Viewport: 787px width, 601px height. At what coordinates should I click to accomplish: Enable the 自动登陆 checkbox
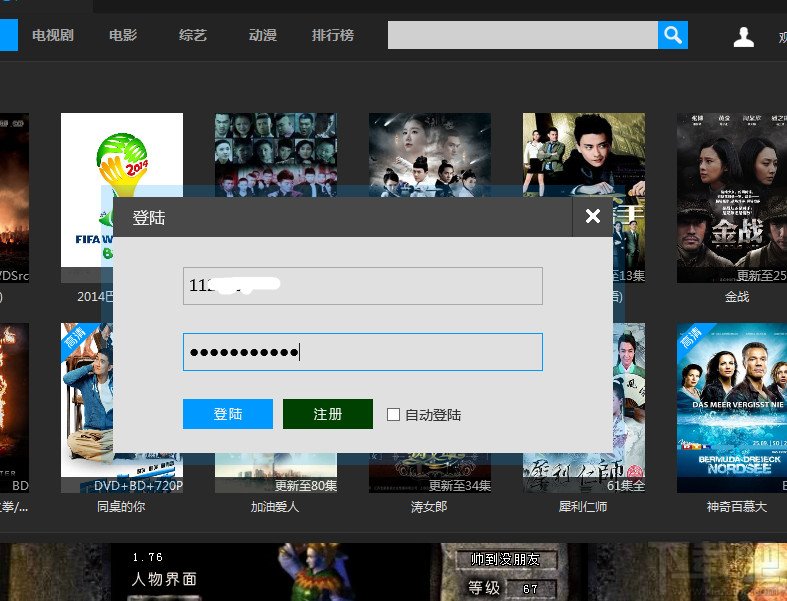tap(394, 414)
